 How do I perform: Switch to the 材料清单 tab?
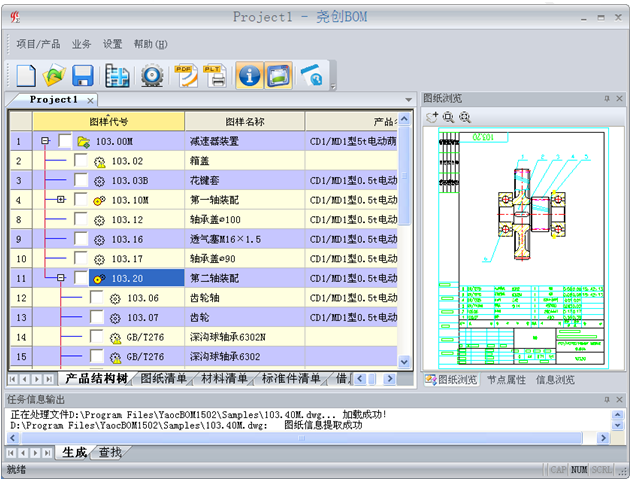(224, 379)
